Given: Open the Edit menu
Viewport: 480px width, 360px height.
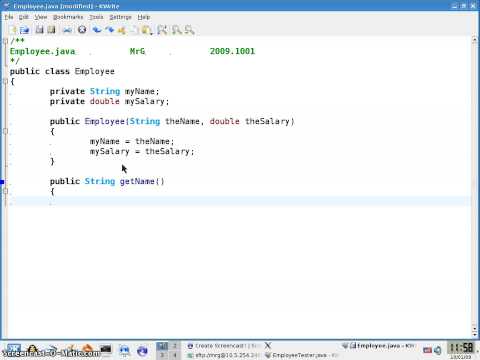Looking at the screenshot, I should 23,17.
